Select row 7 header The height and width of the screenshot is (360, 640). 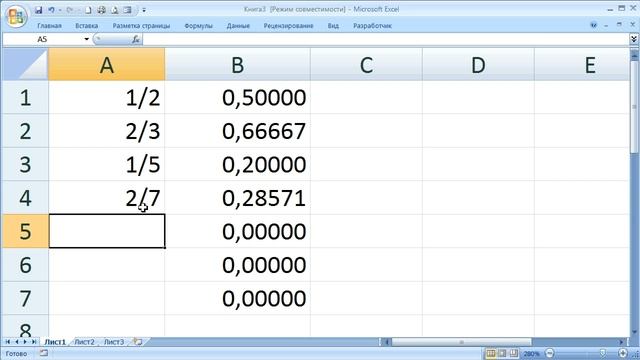pyautogui.click(x=25, y=298)
